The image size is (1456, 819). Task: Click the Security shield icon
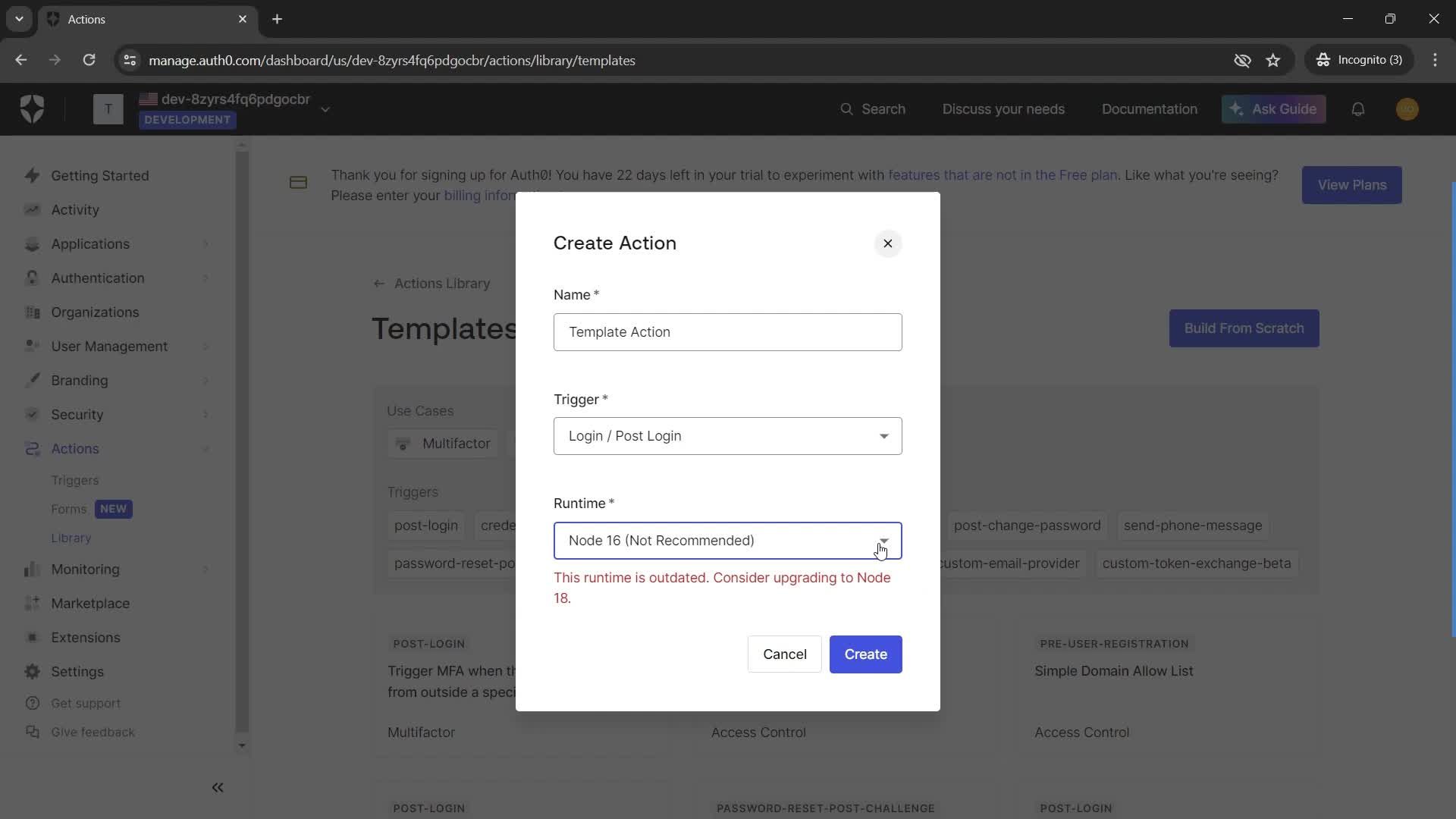pos(32,415)
